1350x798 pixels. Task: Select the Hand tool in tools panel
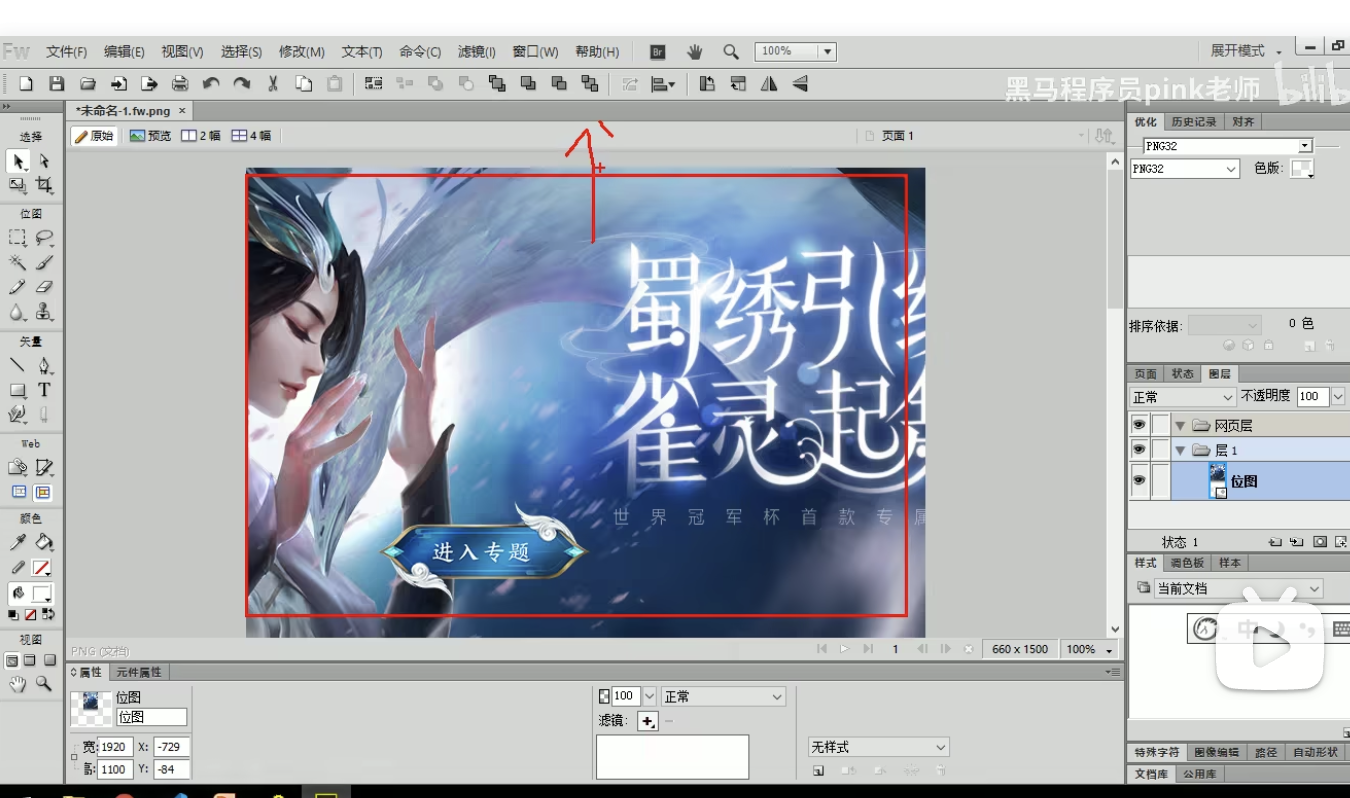[x=18, y=684]
